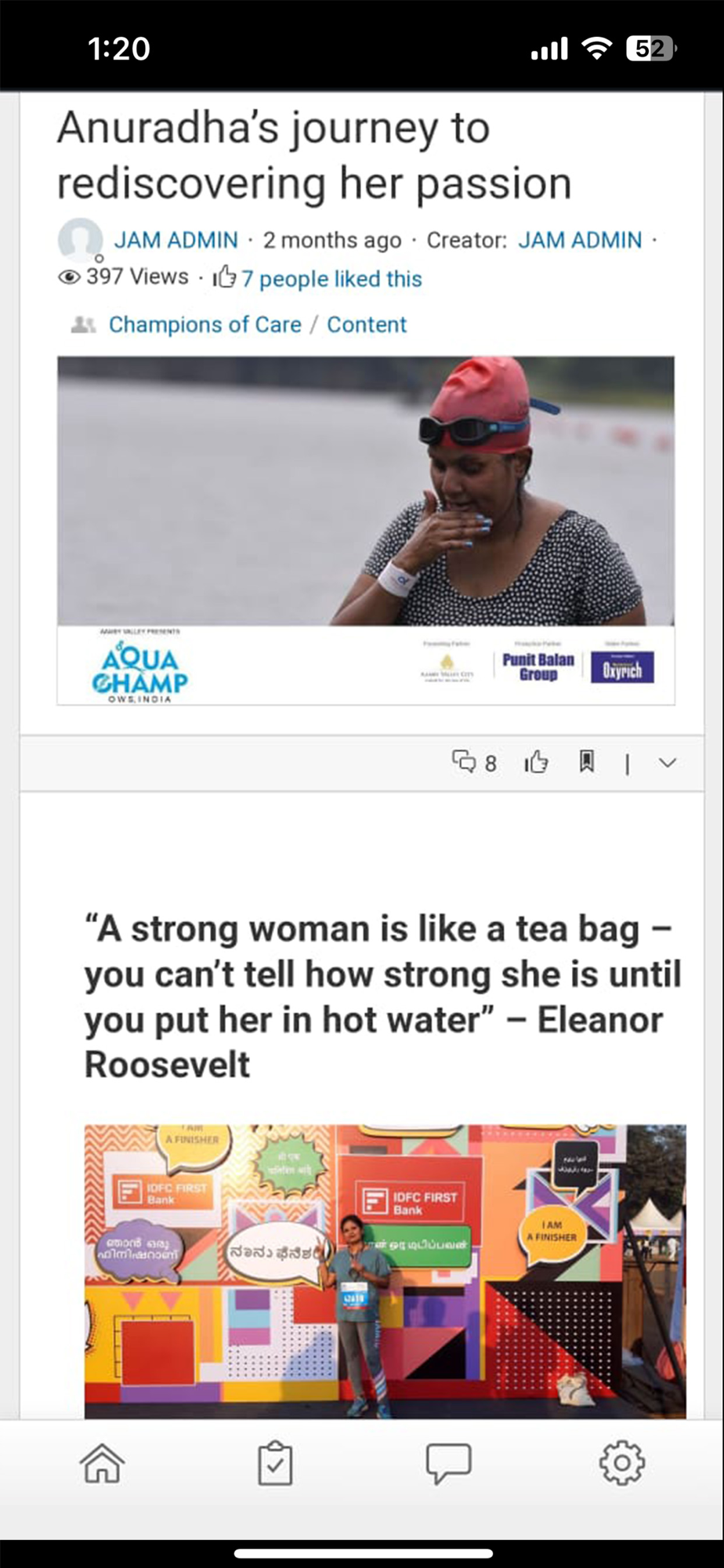The height and width of the screenshot is (1568, 724).
Task: Click the comments icon showing 8
Action: [474, 763]
